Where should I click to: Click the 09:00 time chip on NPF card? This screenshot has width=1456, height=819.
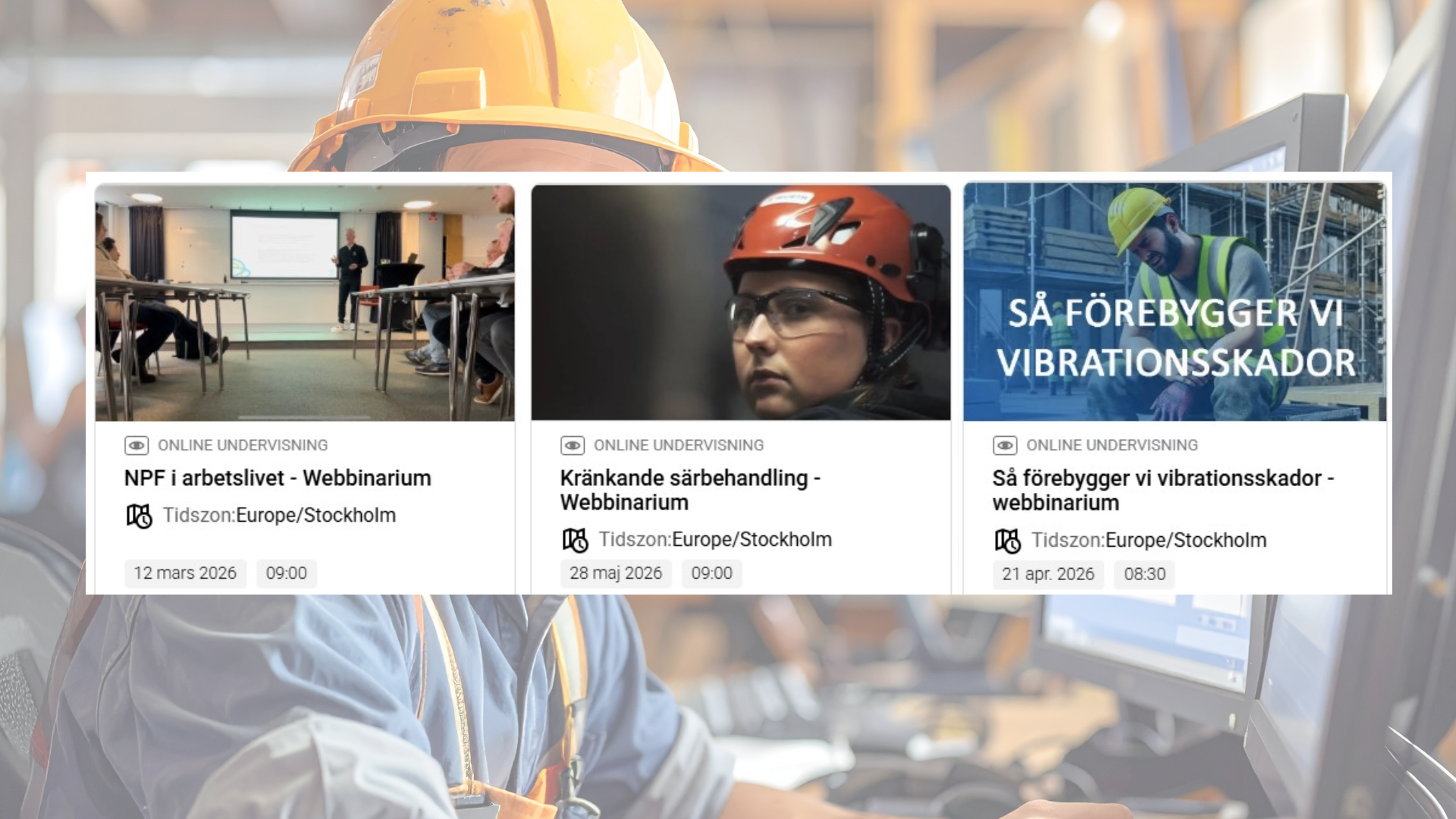coord(287,573)
